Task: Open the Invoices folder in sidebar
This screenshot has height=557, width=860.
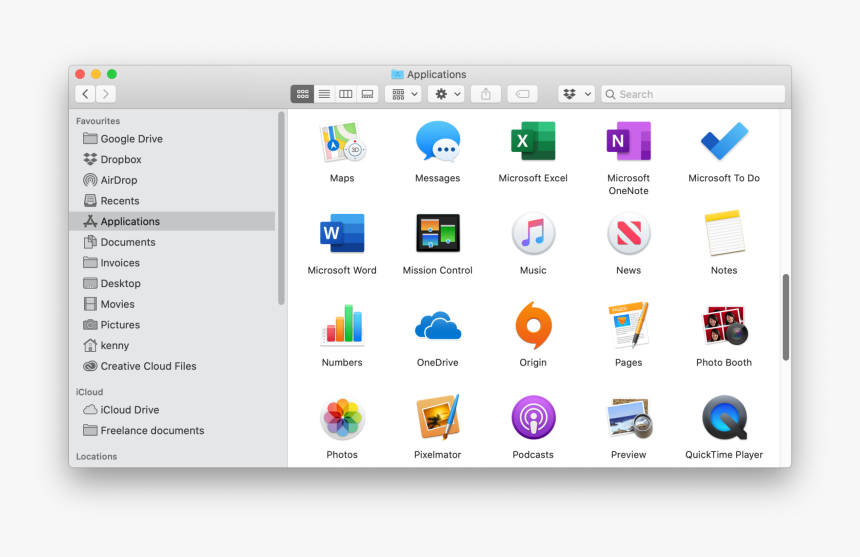Action: 172,263
